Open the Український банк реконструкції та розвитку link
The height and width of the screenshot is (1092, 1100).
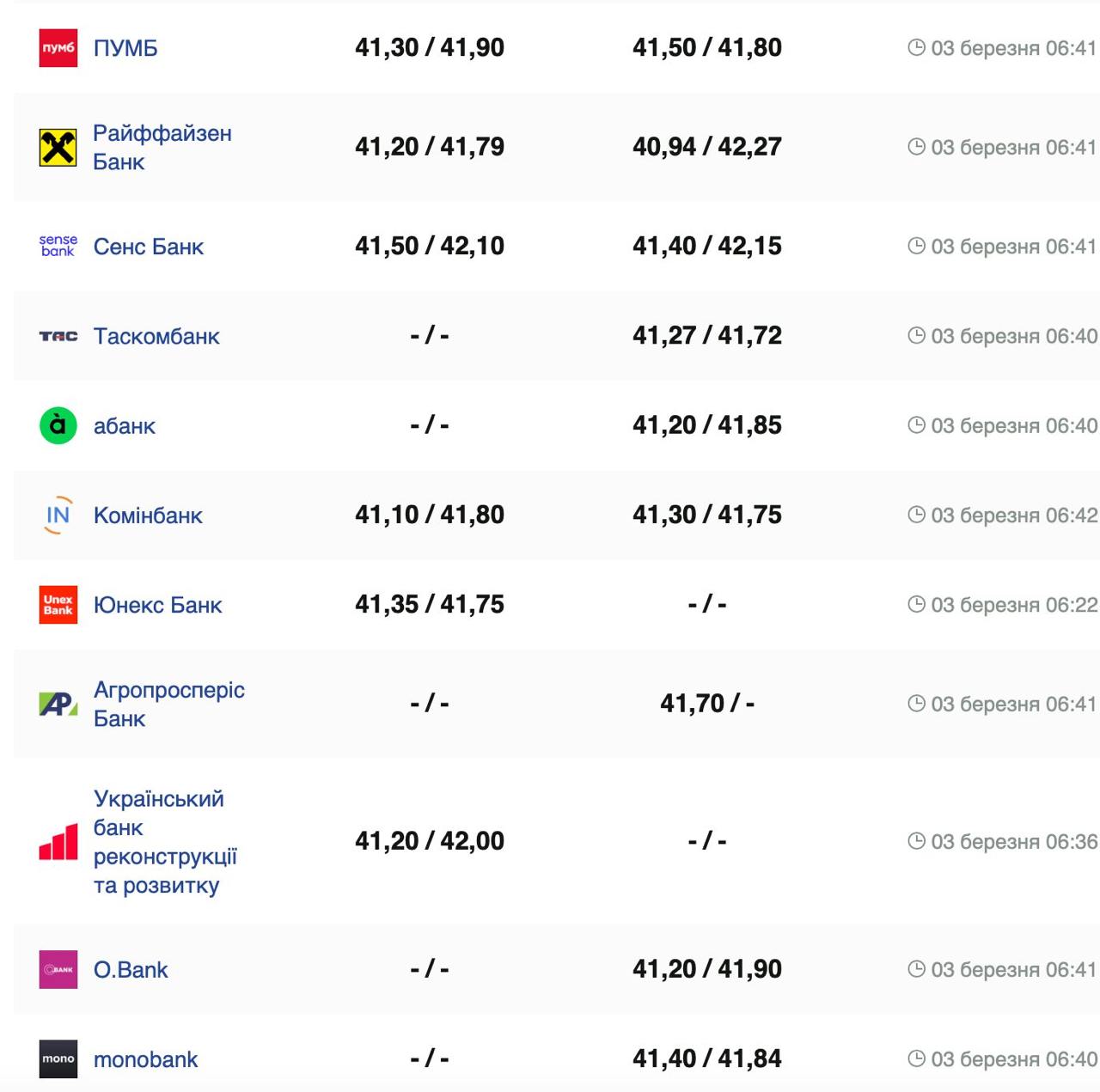(164, 842)
